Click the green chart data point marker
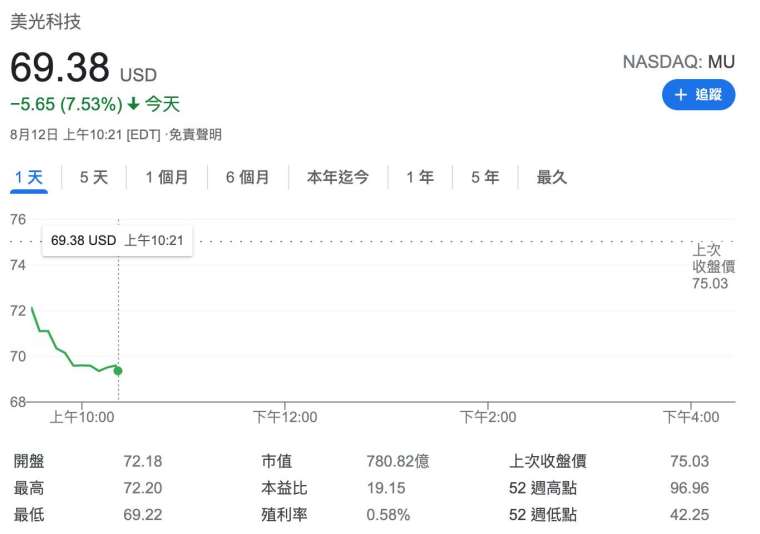Screen dimensions: 760x534 [x=118, y=371]
